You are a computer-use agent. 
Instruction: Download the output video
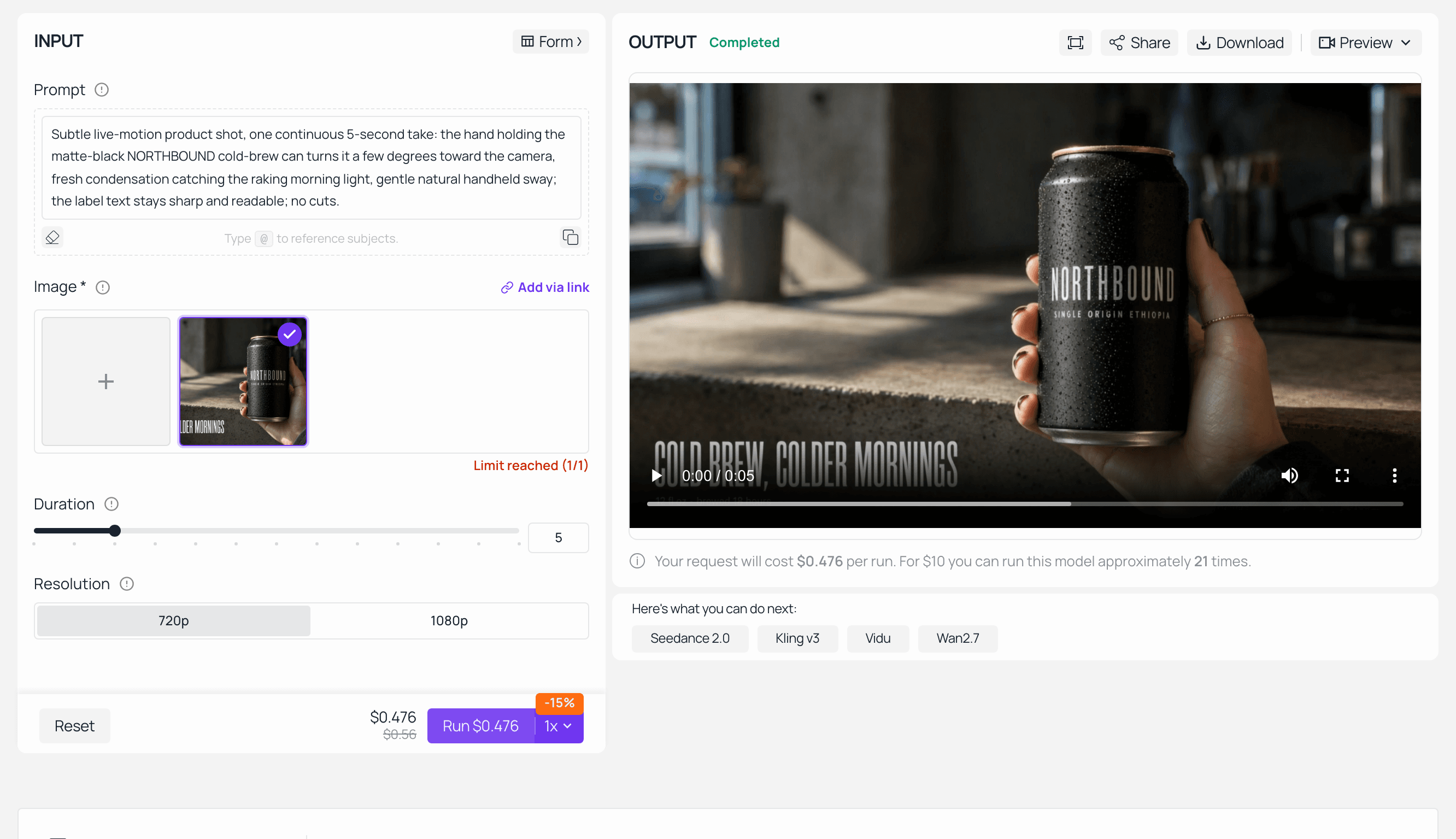coord(1240,43)
